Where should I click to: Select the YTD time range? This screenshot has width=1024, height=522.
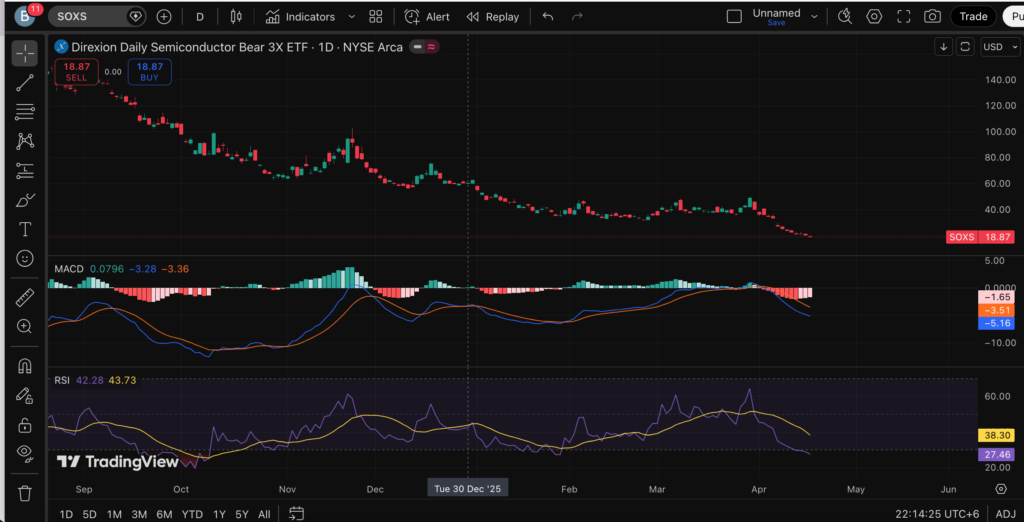click(192, 514)
